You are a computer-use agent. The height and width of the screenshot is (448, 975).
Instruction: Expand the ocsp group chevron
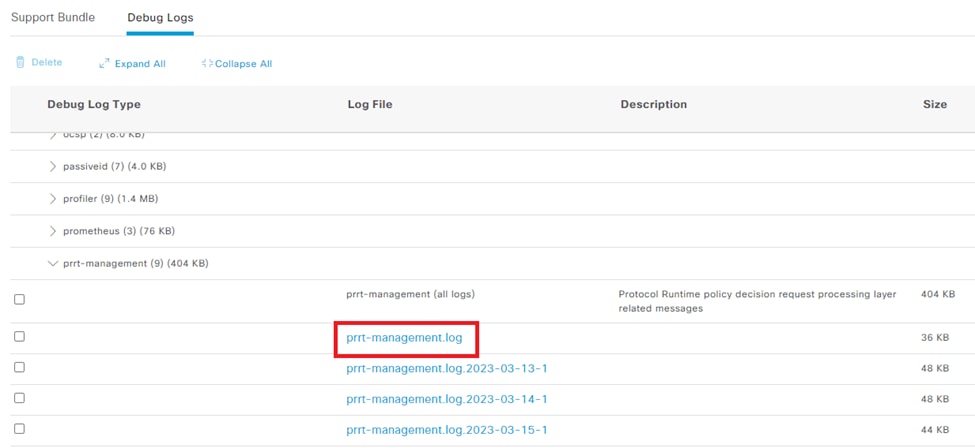pyautogui.click(x=53, y=135)
